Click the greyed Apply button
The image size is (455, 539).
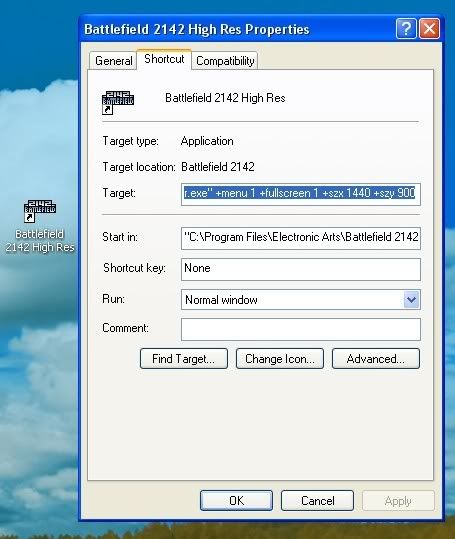point(398,500)
